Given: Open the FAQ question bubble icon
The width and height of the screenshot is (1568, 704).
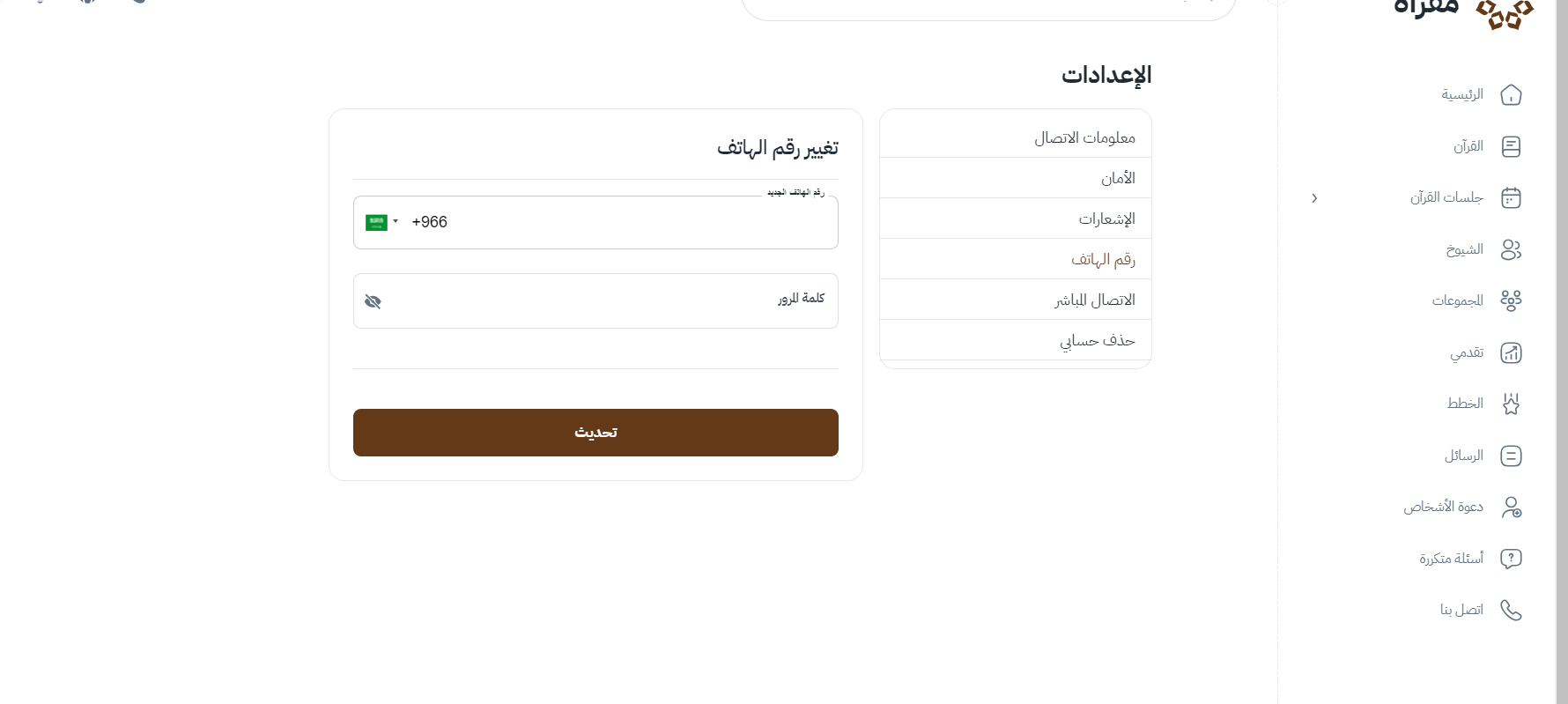Looking at the screenshot, I should click(x=1511, y=559).
